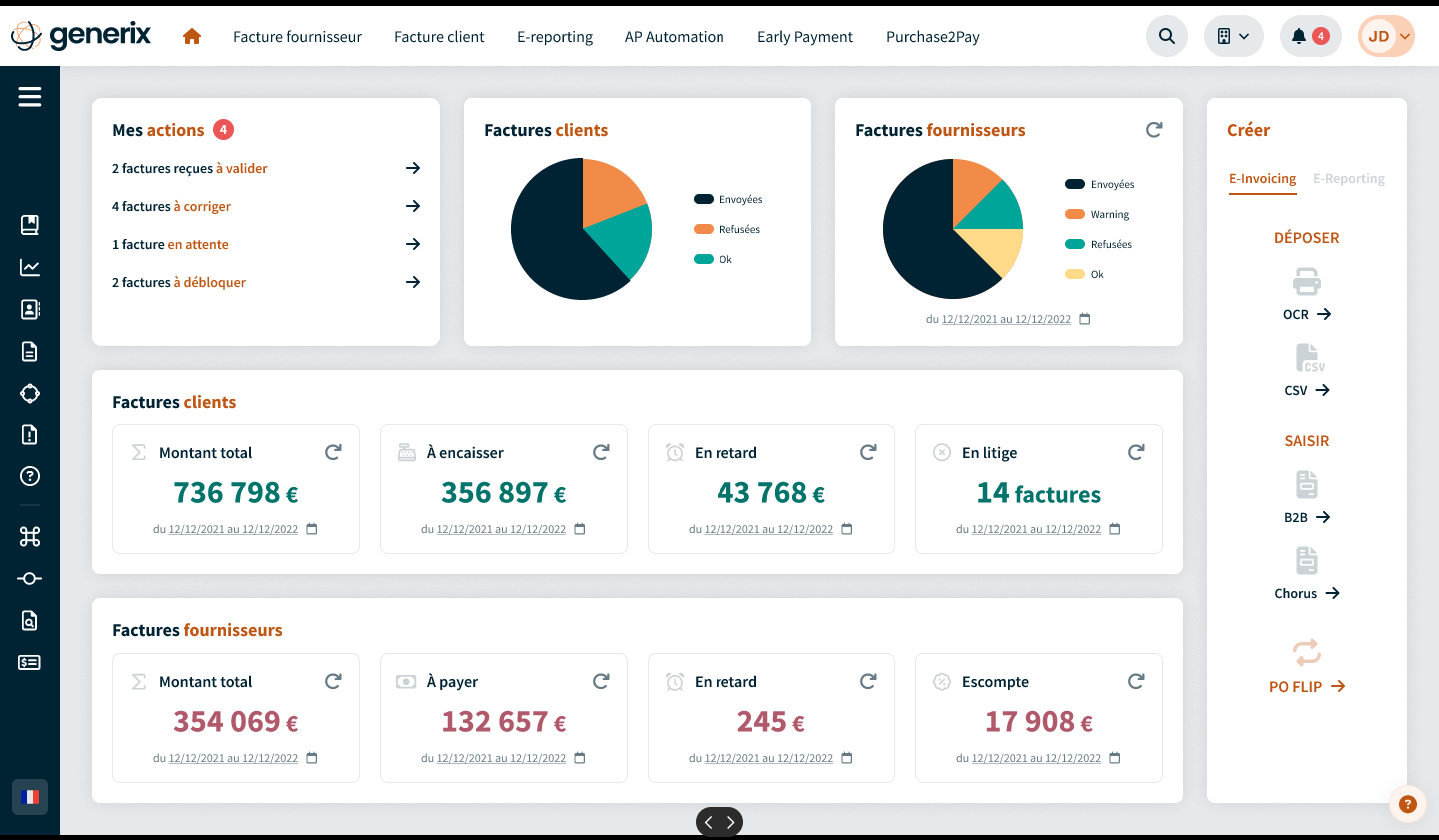
Task: Switch to the E-Reporting tab
Action: pos(1348,179)
